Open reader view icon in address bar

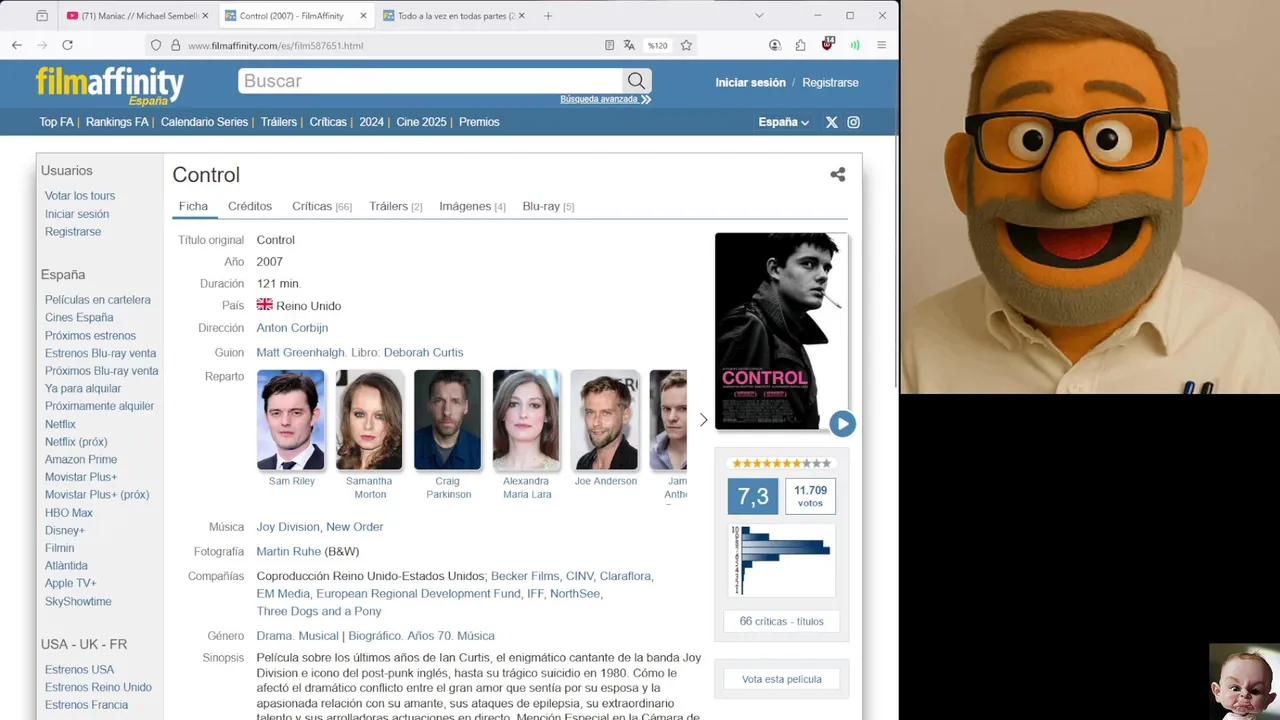click(610, 45)
